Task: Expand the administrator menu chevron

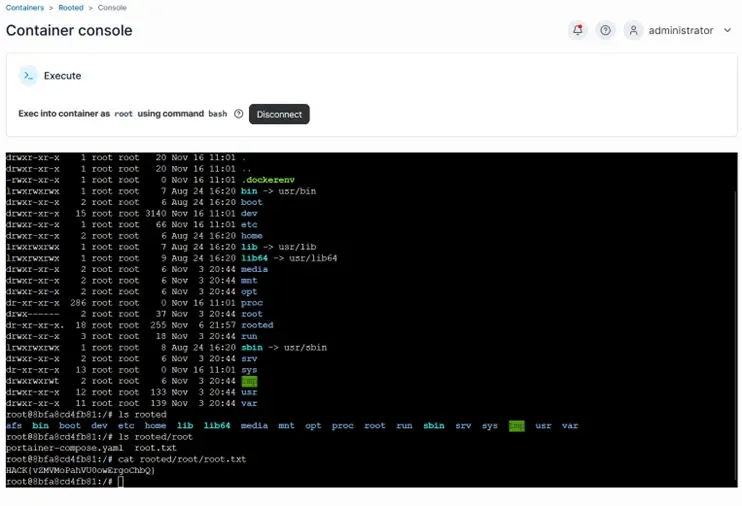Action: coord(725,31)
